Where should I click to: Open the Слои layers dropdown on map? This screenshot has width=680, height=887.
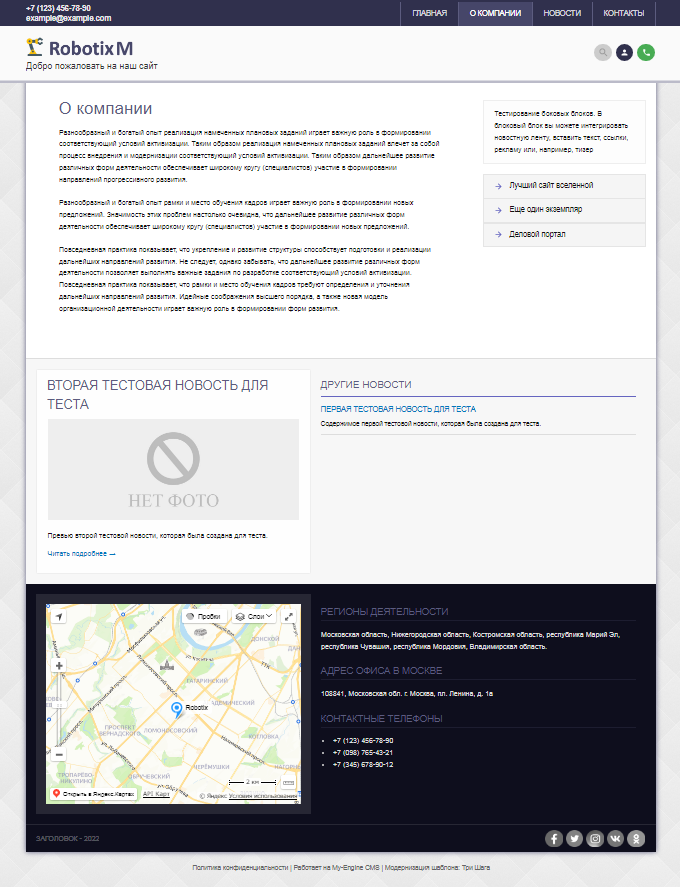254,617
